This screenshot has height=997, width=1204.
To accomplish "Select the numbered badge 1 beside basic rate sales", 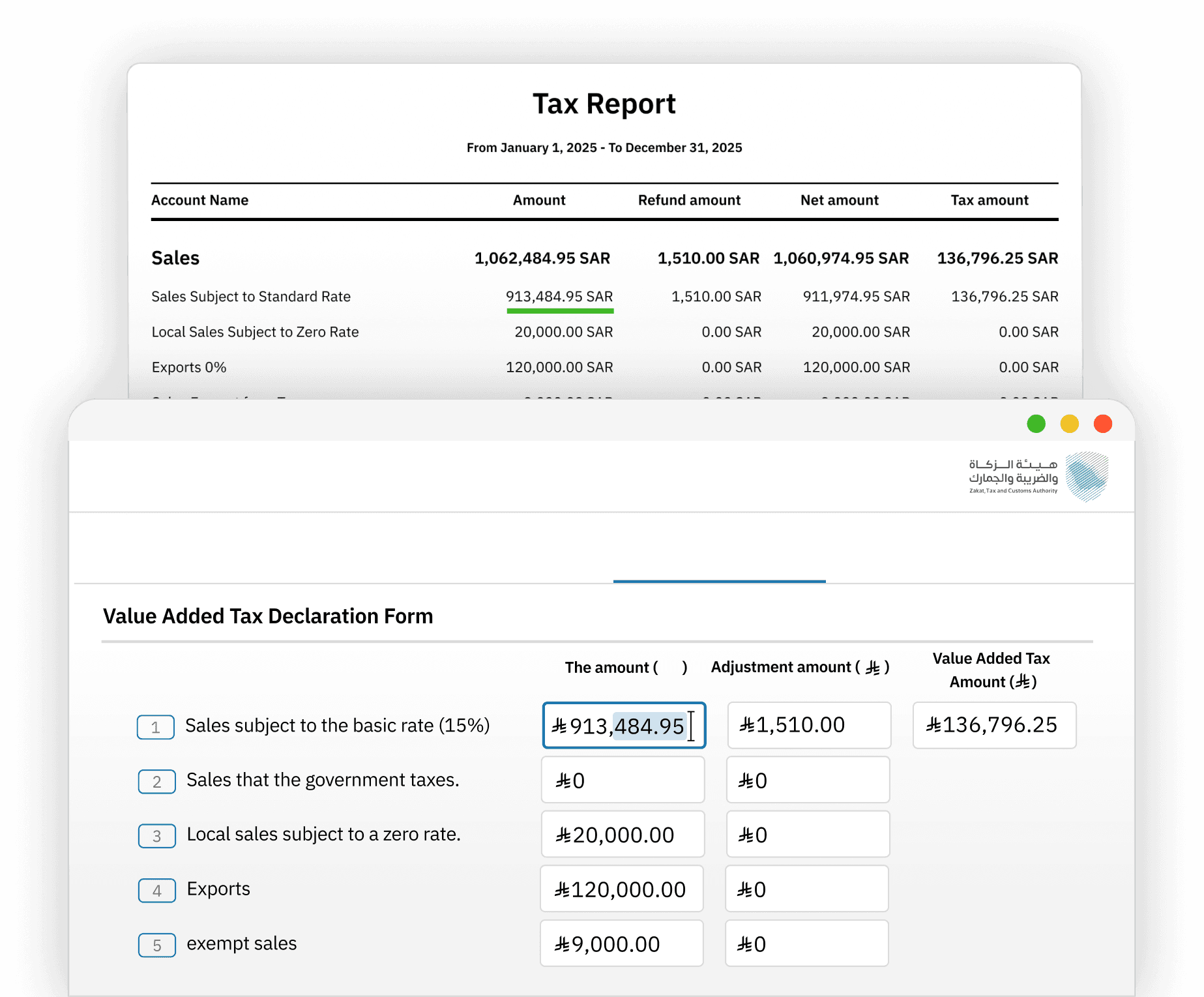I will coord(156,726).
